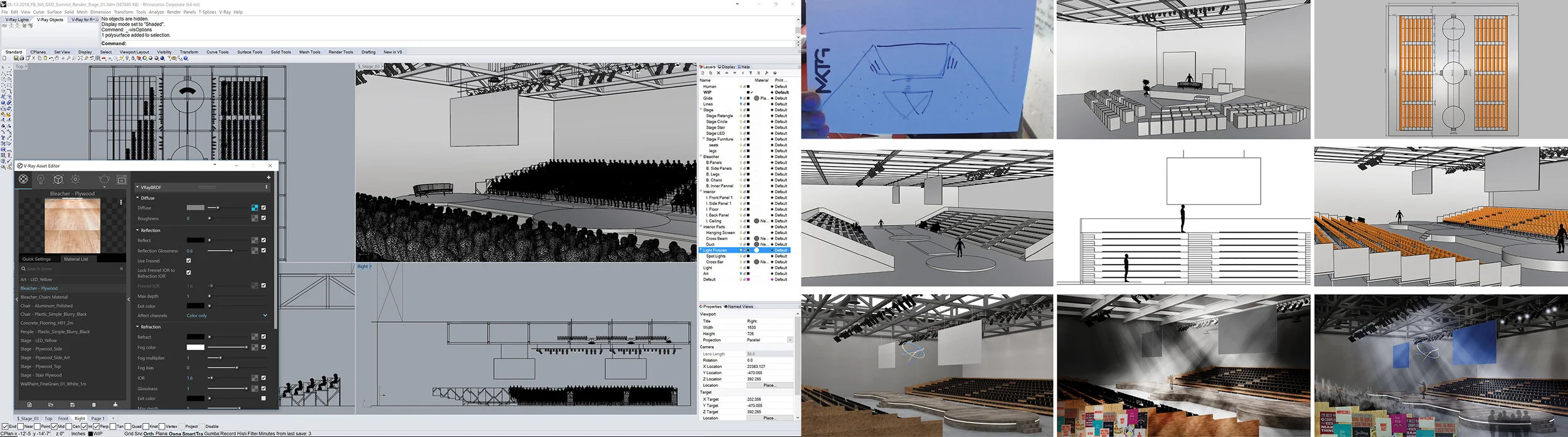1568x437 pixels.
Task: Click SmartTrack in the status bar
Action: pos(192,434)
